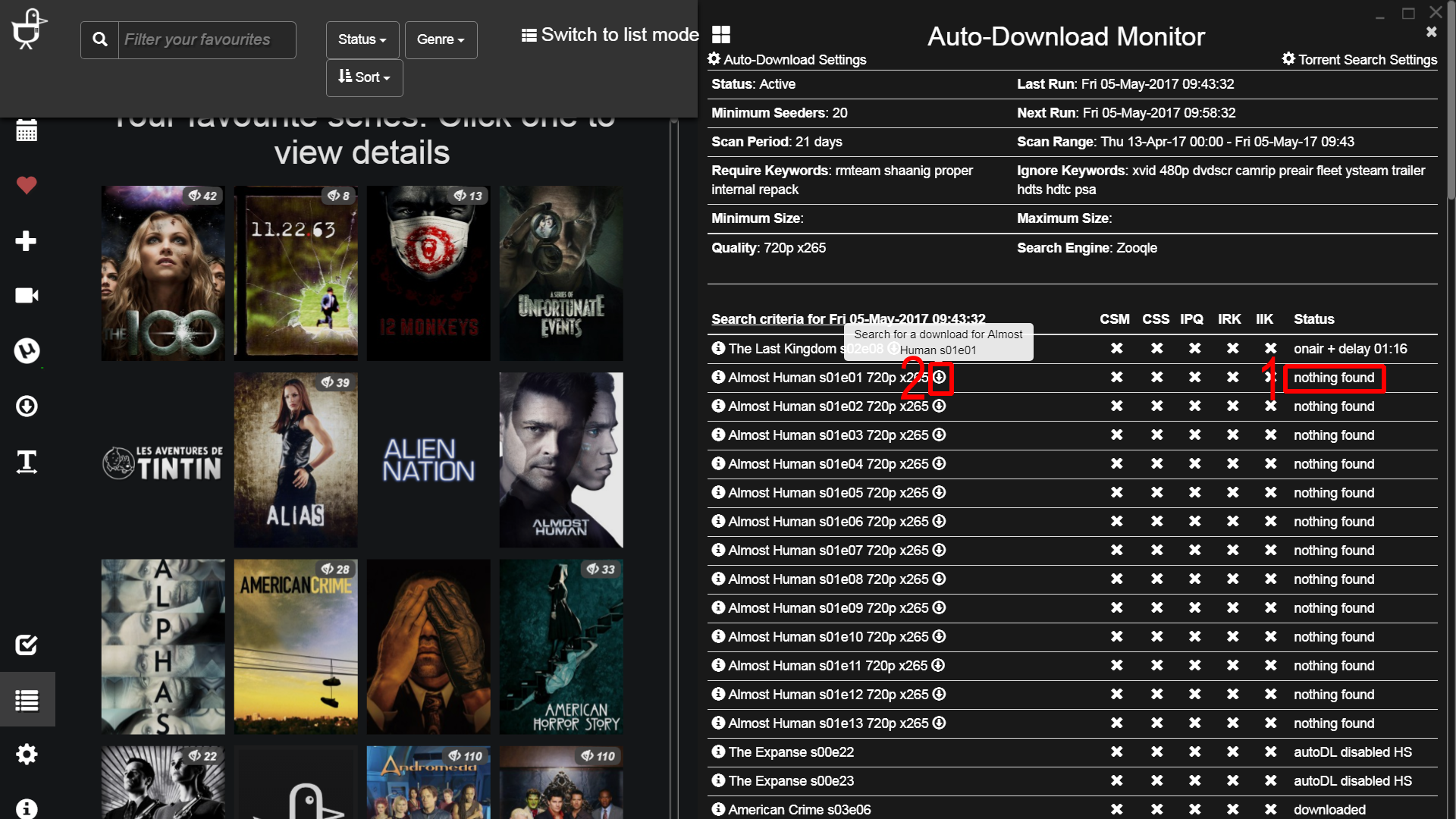Viewport: 1456px width, 819px height.
Task: Click the DuckieTV logo icon
Action: click(x=29, y=29)
